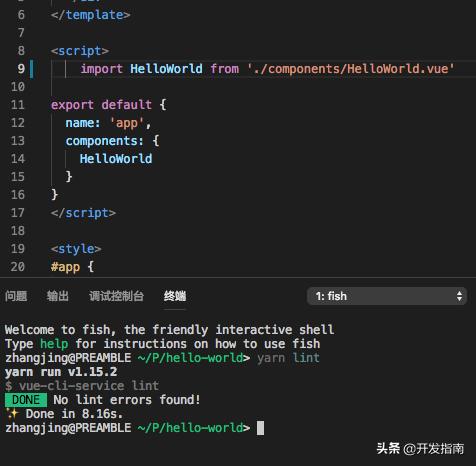
Task: Click the 'app' string value on line 12
Action: tap(127, 123)
